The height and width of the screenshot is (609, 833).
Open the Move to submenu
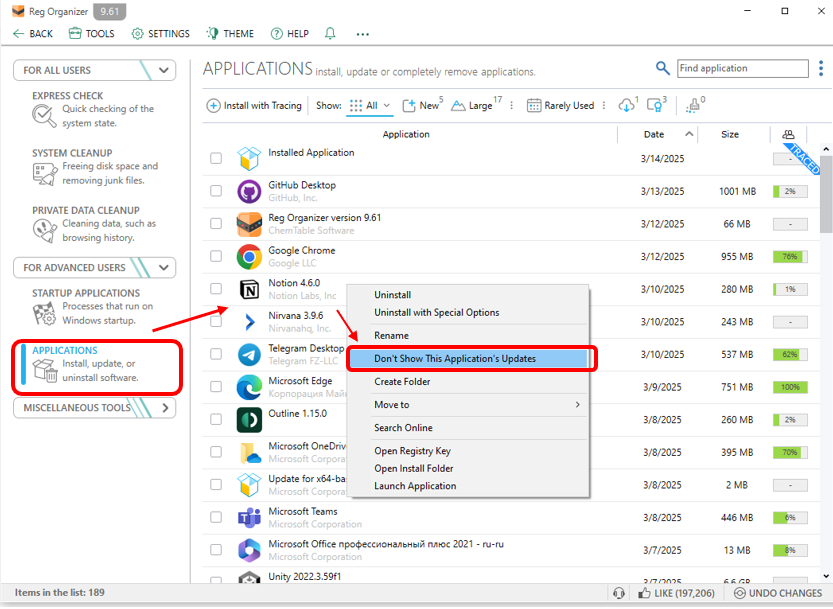pyautogui.click(x=468, y=405)
